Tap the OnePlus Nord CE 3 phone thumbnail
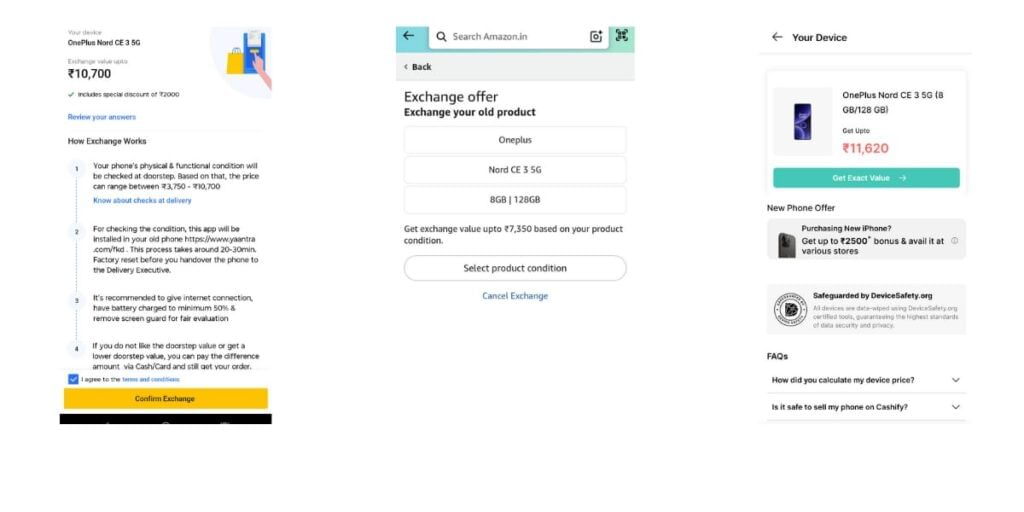This screenshot has width=1024, height=512. 802,121
